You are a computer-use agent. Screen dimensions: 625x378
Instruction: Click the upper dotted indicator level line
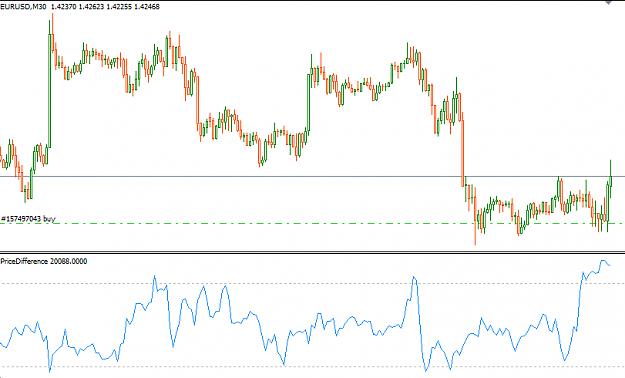(x=312, y=284)
